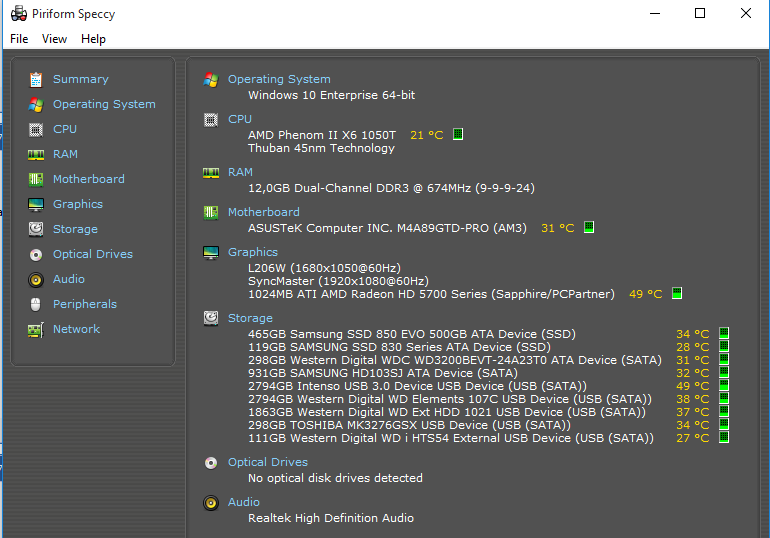
Task: Click the Optical Drives heading link in summary
Action: pos(268,462)
